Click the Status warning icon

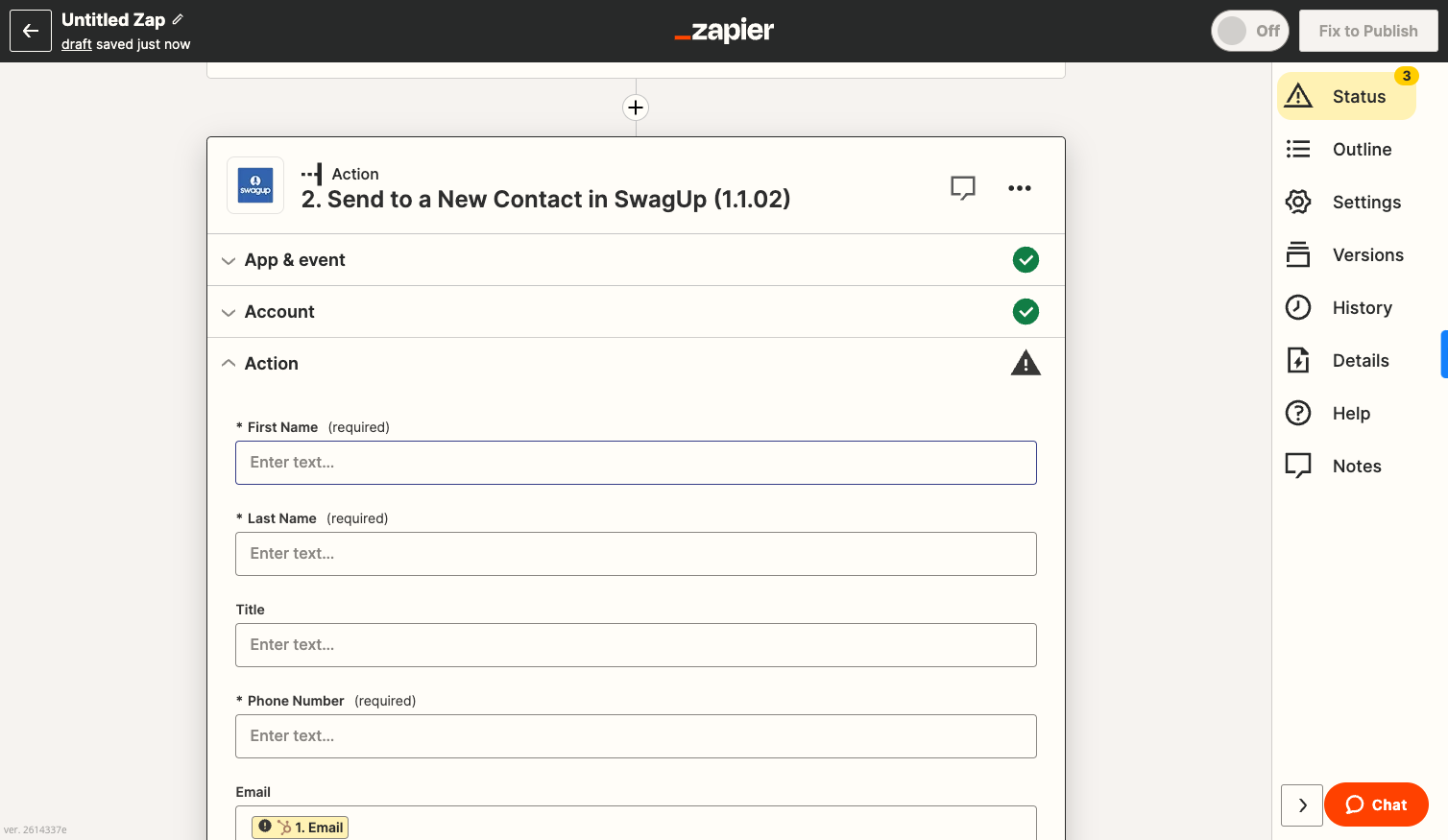pyautogui.click(x=1298, y=95)
